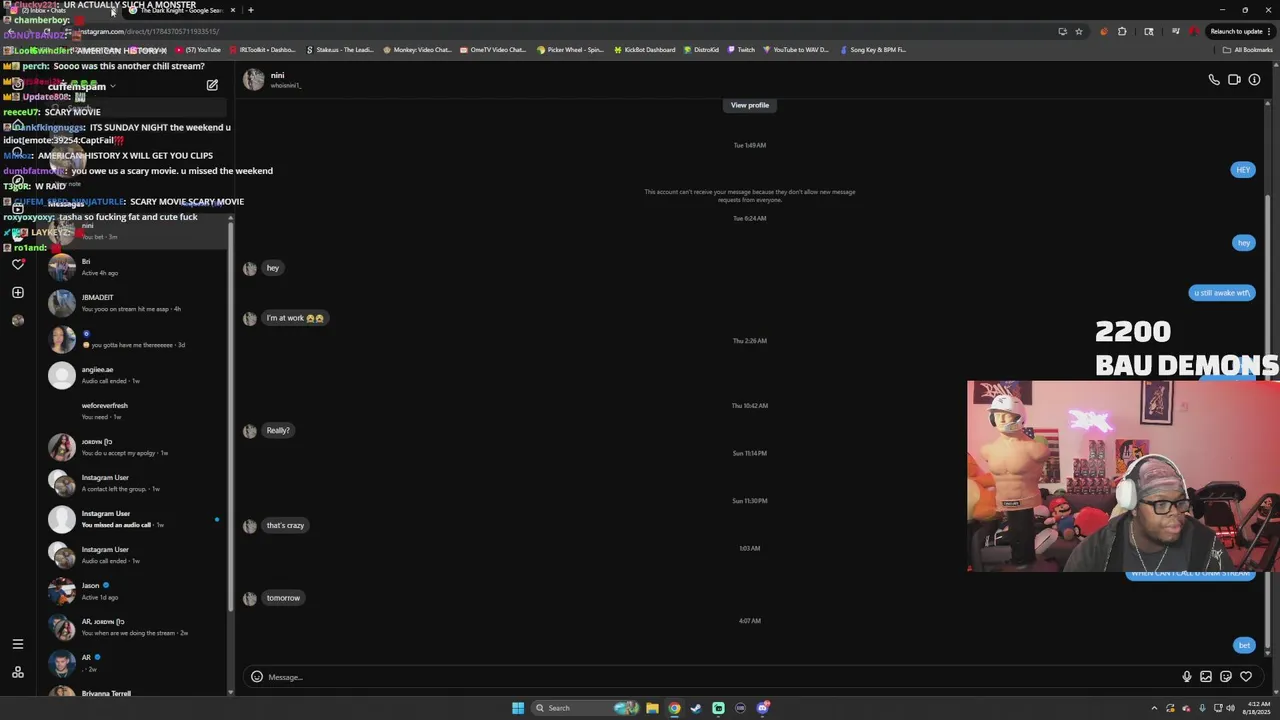Open the orange extension icon in toolbar

1104,31
